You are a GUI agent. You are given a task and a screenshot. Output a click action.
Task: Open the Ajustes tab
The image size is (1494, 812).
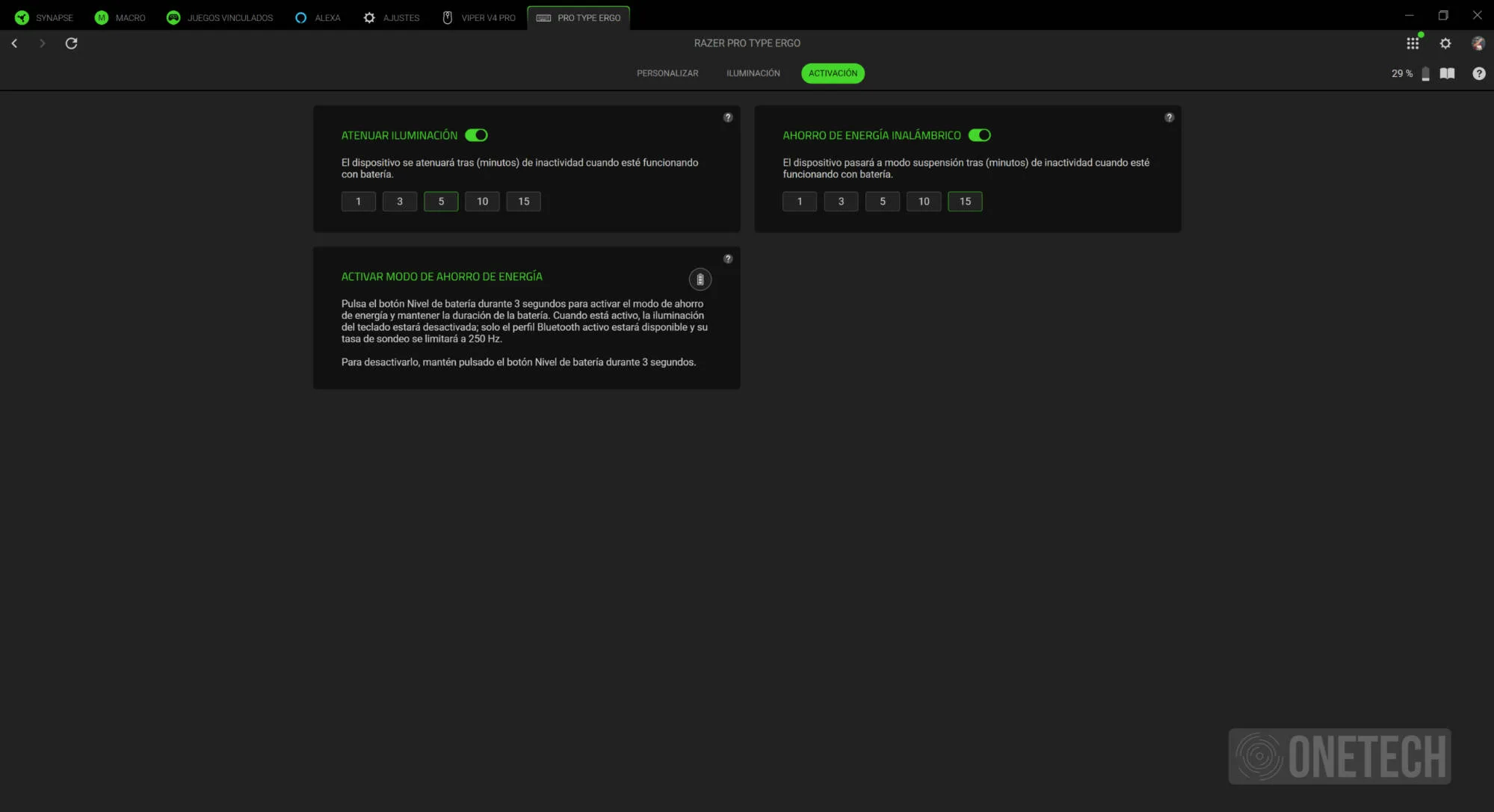[392, 17]
